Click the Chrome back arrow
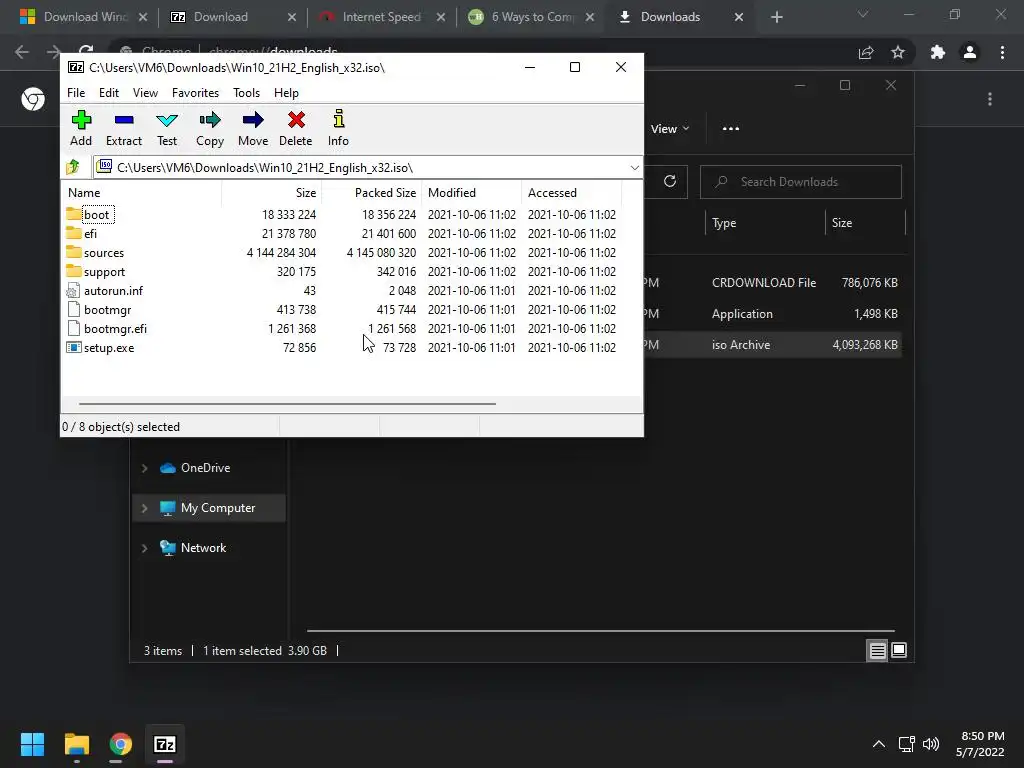1024x768 pixels. [x=22, y=52]
